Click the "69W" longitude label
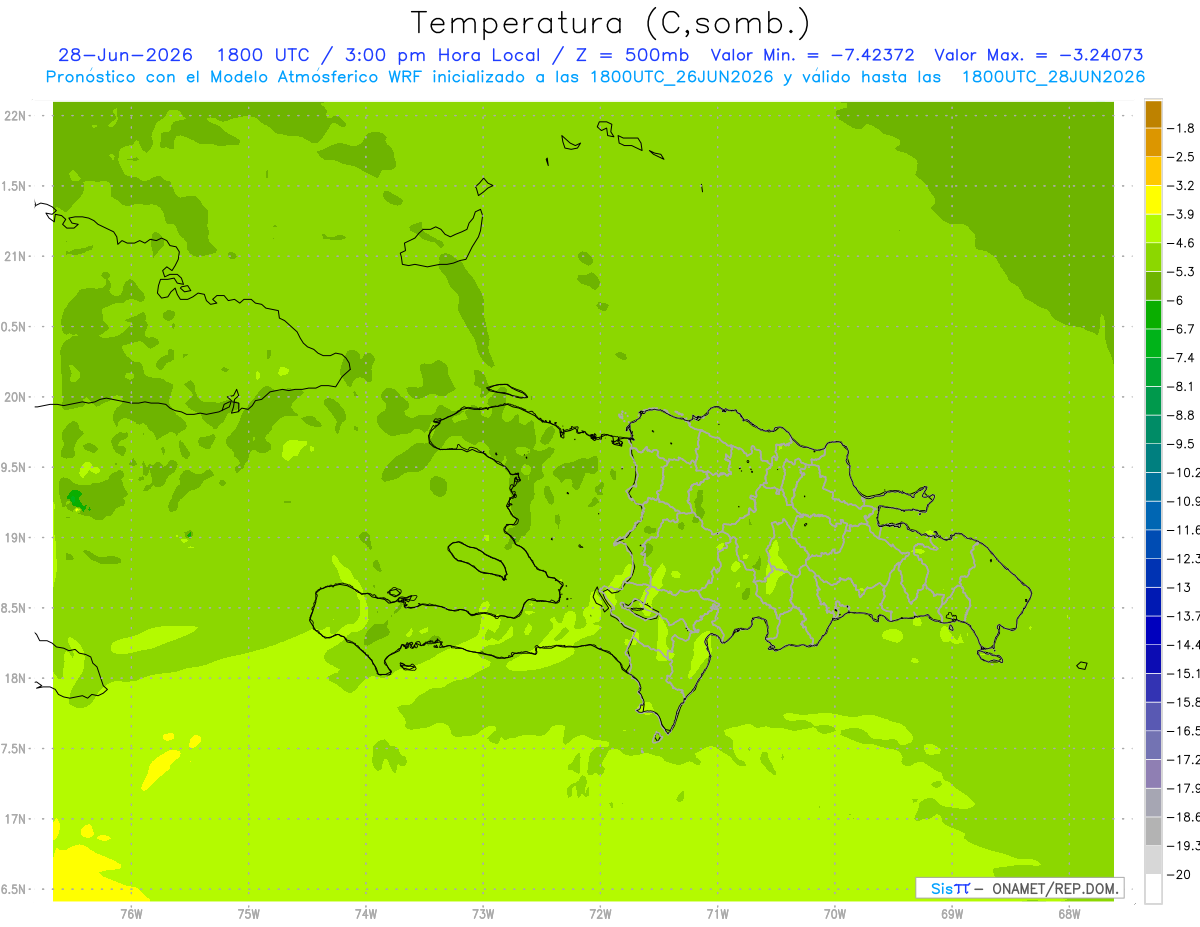This screenshot has height=927, width=1200. click(952, 913)
